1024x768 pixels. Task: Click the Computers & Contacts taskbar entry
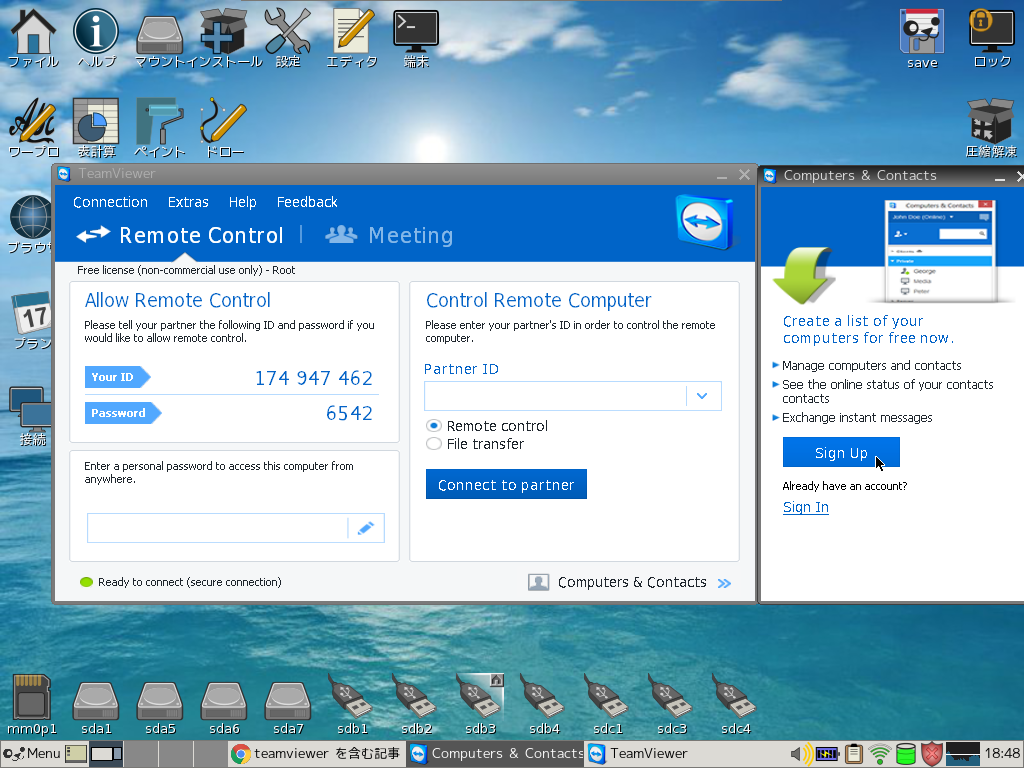tap(496, 754)
